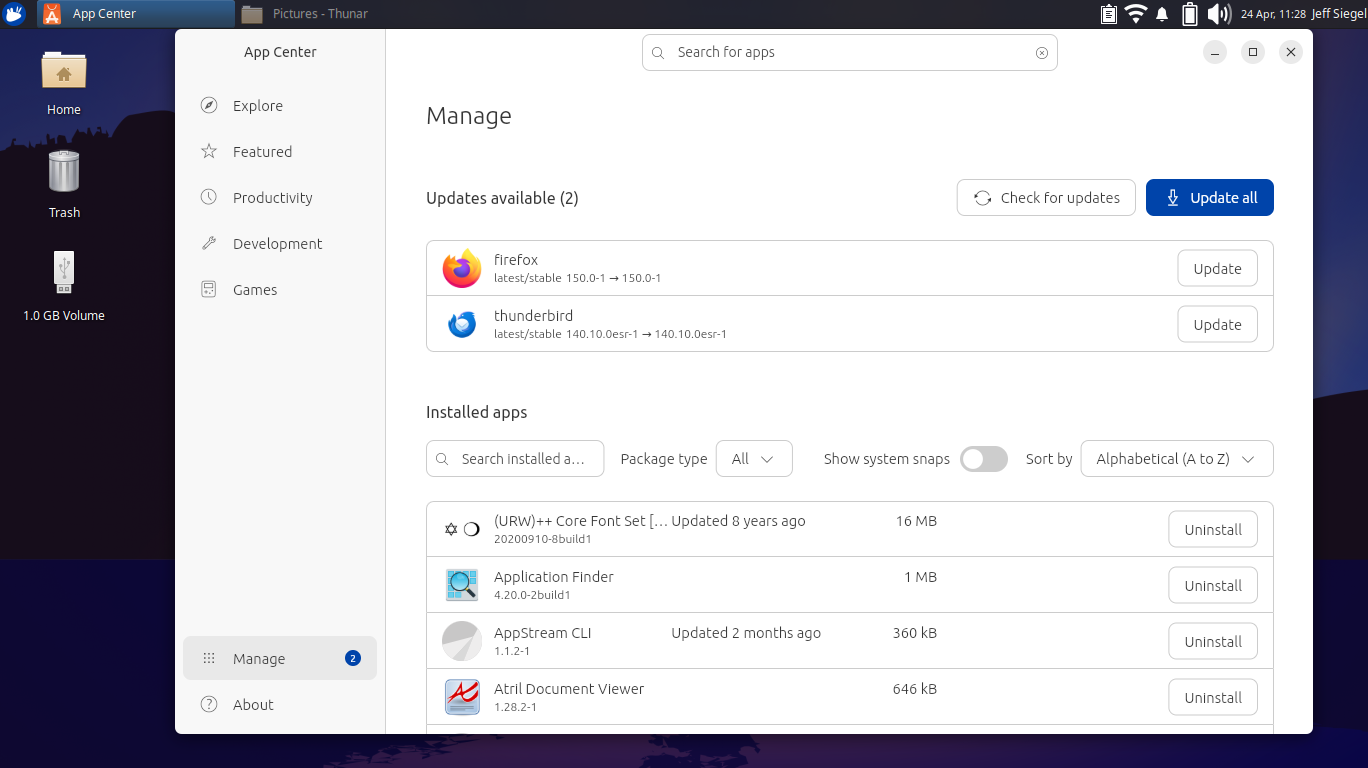This screenshot has height=768, width=1368.
Task: Click the Firefox app icon in updates list
Action: [462, 268]
